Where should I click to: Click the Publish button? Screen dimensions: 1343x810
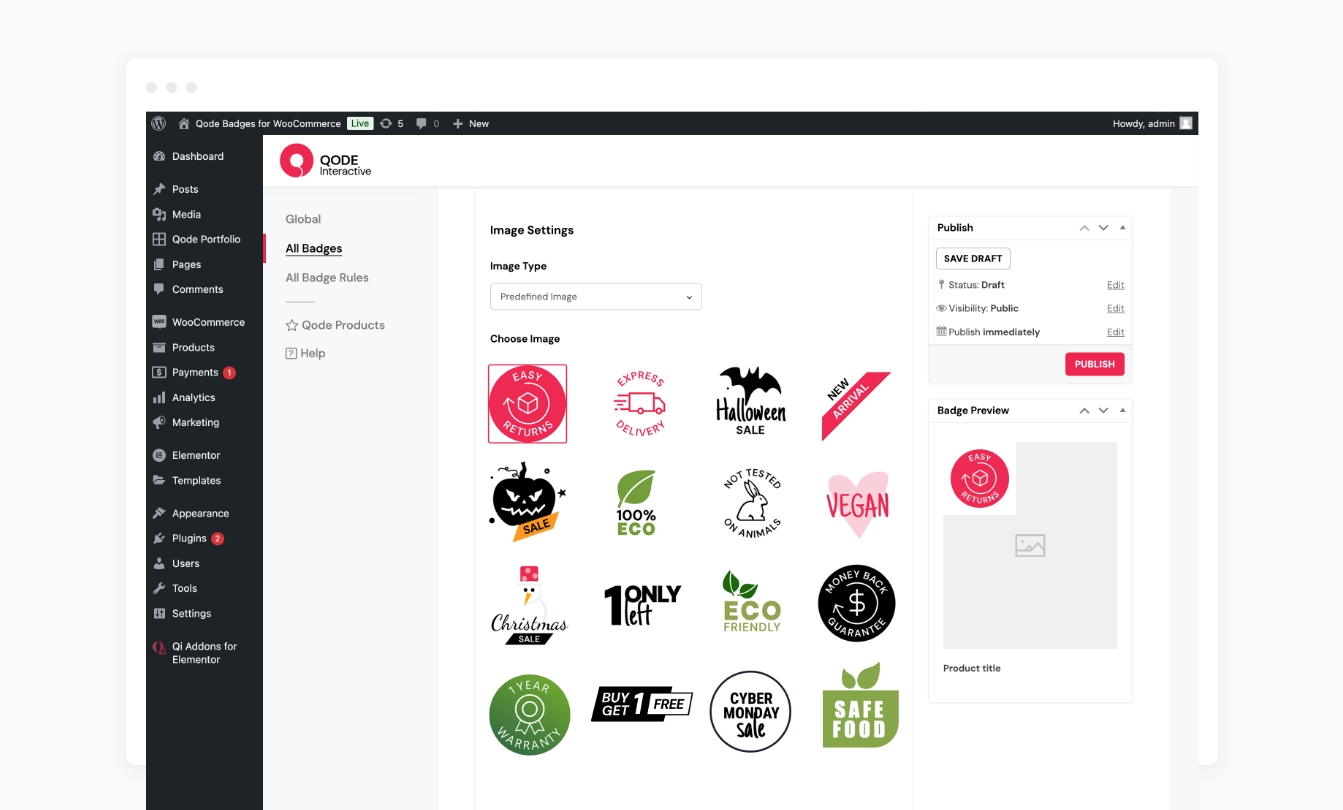[1095, 364]
